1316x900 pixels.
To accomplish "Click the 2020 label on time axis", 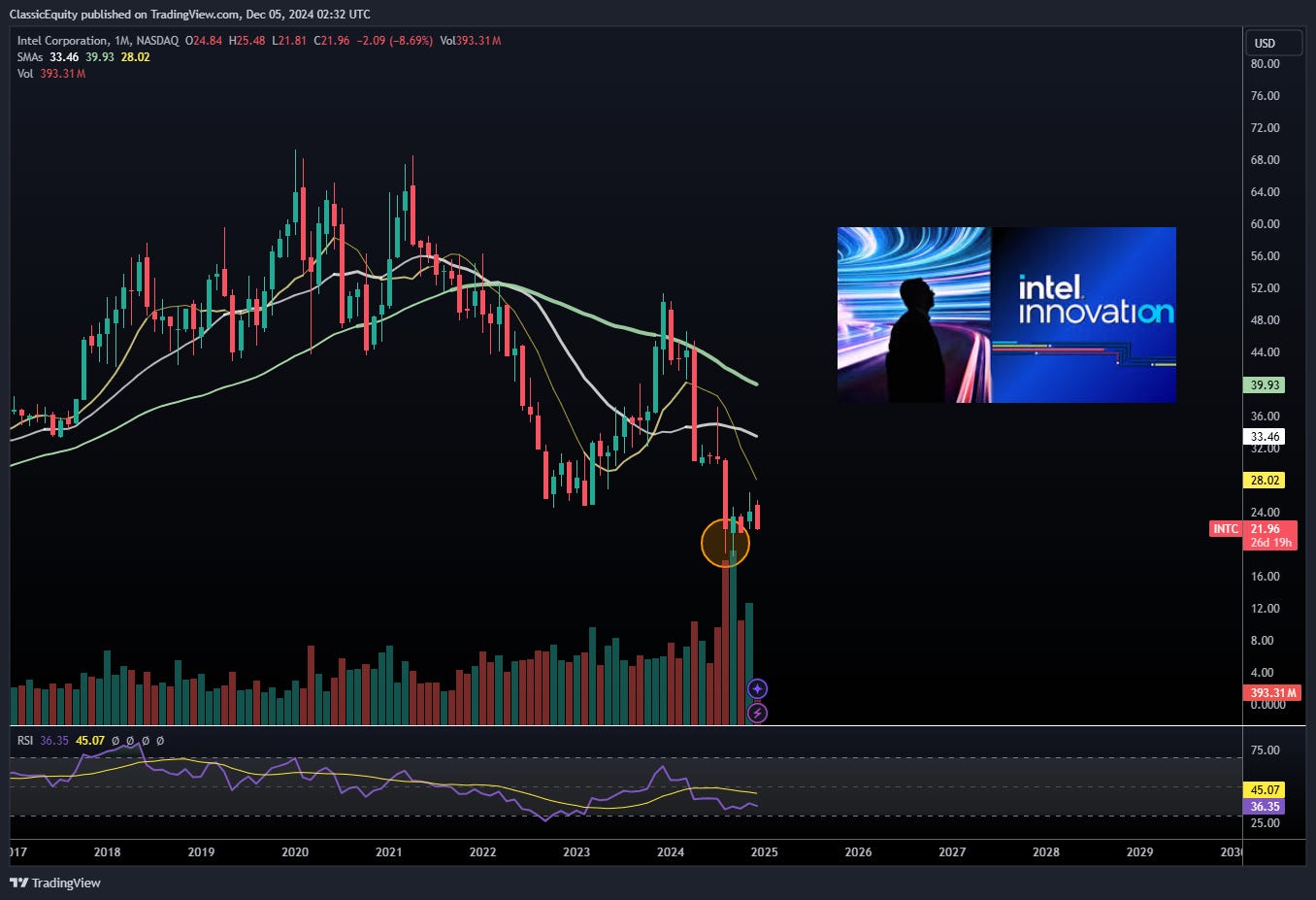I will pos(295,852).
